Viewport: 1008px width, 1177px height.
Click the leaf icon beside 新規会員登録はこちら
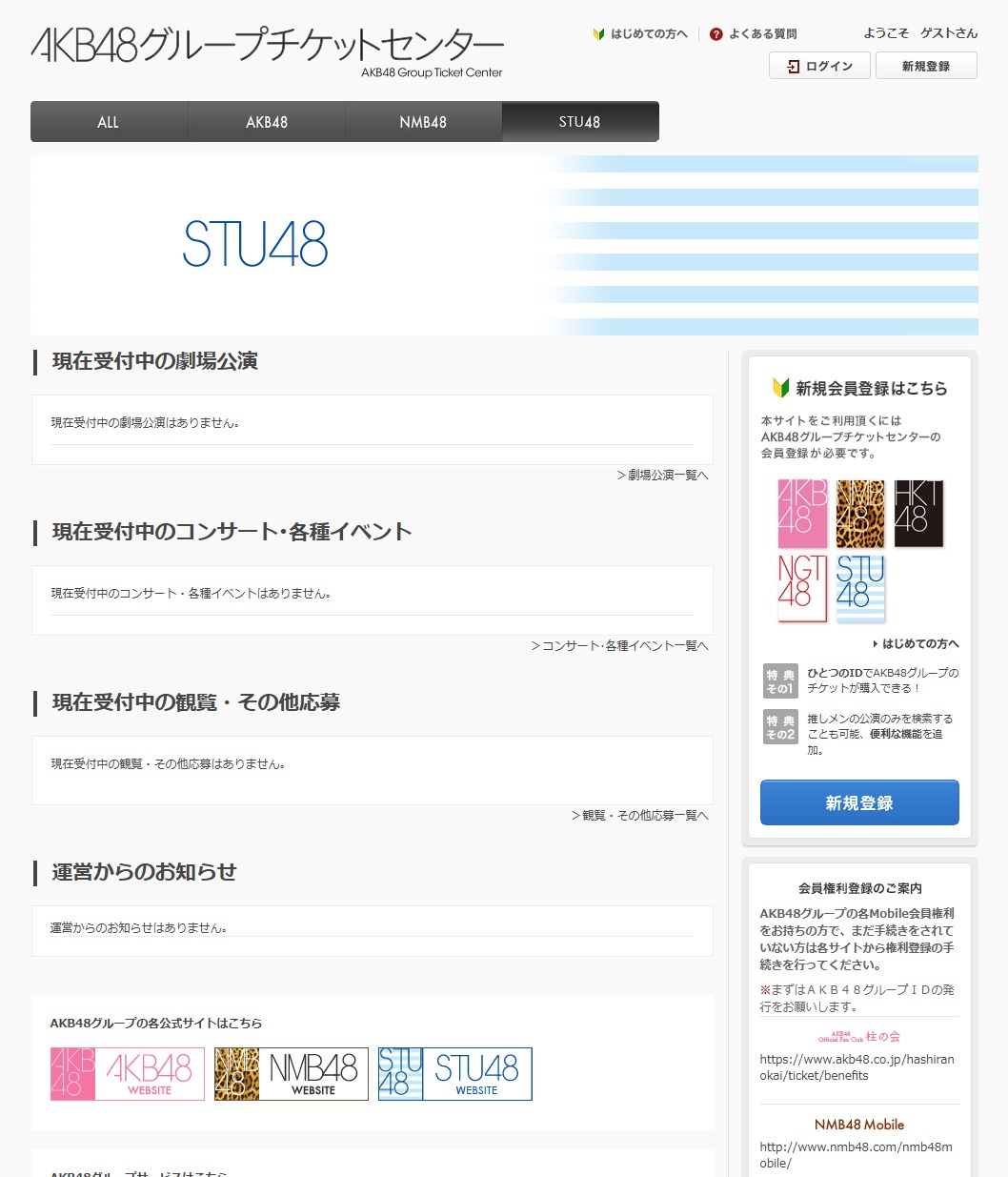tap(780, 388)
